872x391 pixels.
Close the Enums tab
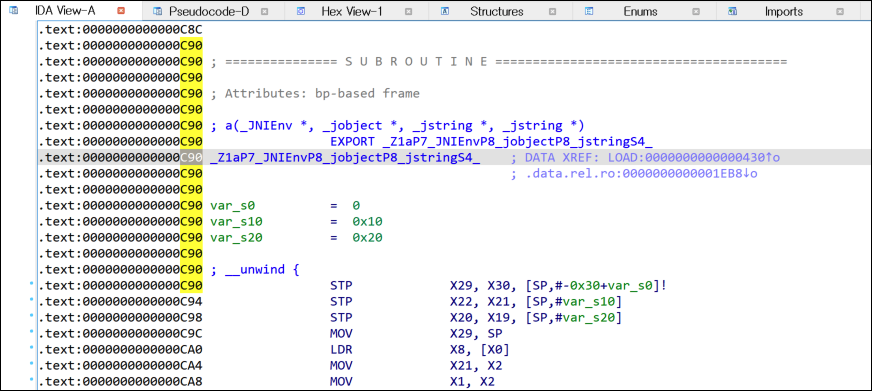(696, 11)
